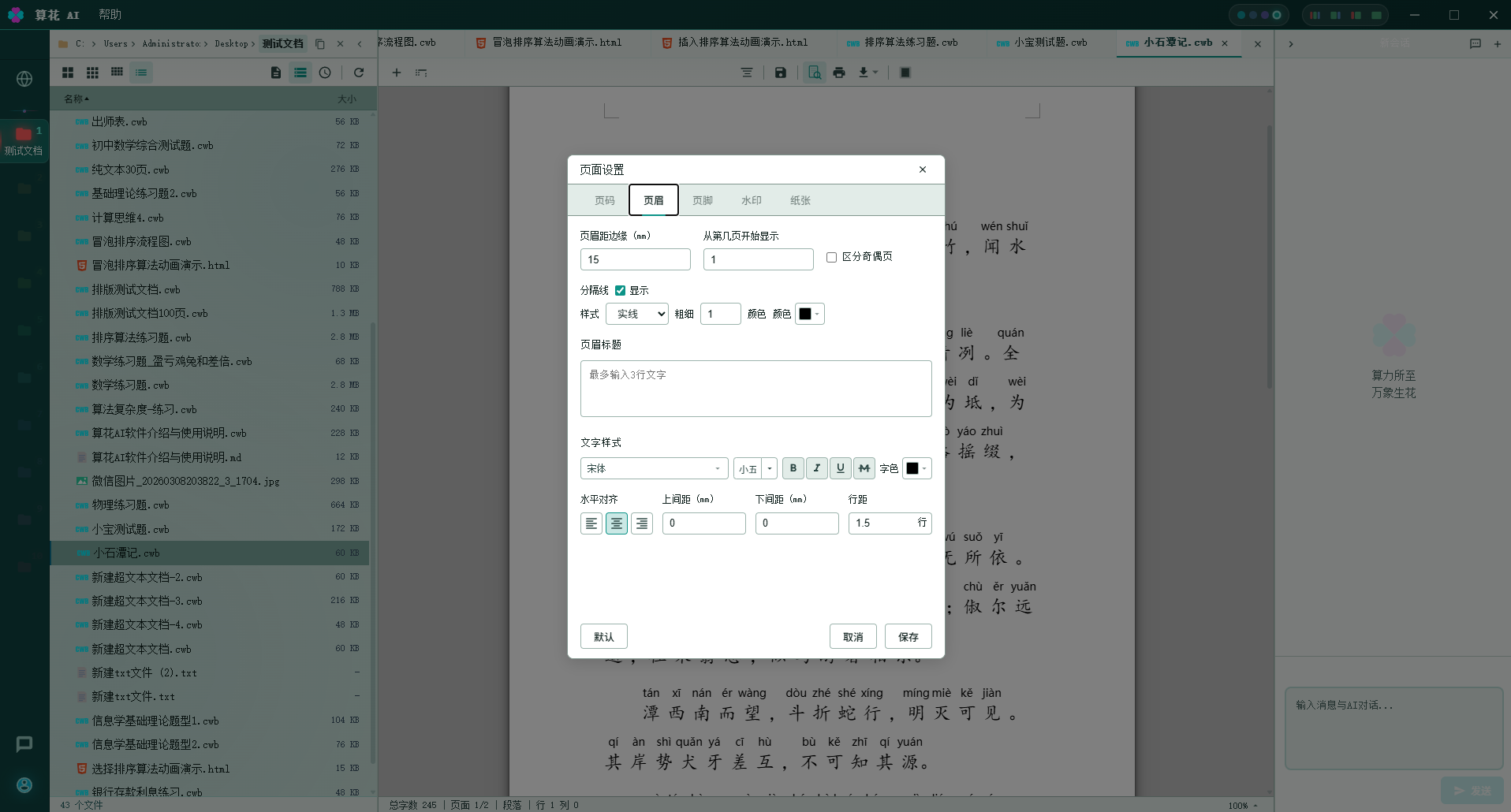Open the separator line 颜色 swatch

click(810, 314)
